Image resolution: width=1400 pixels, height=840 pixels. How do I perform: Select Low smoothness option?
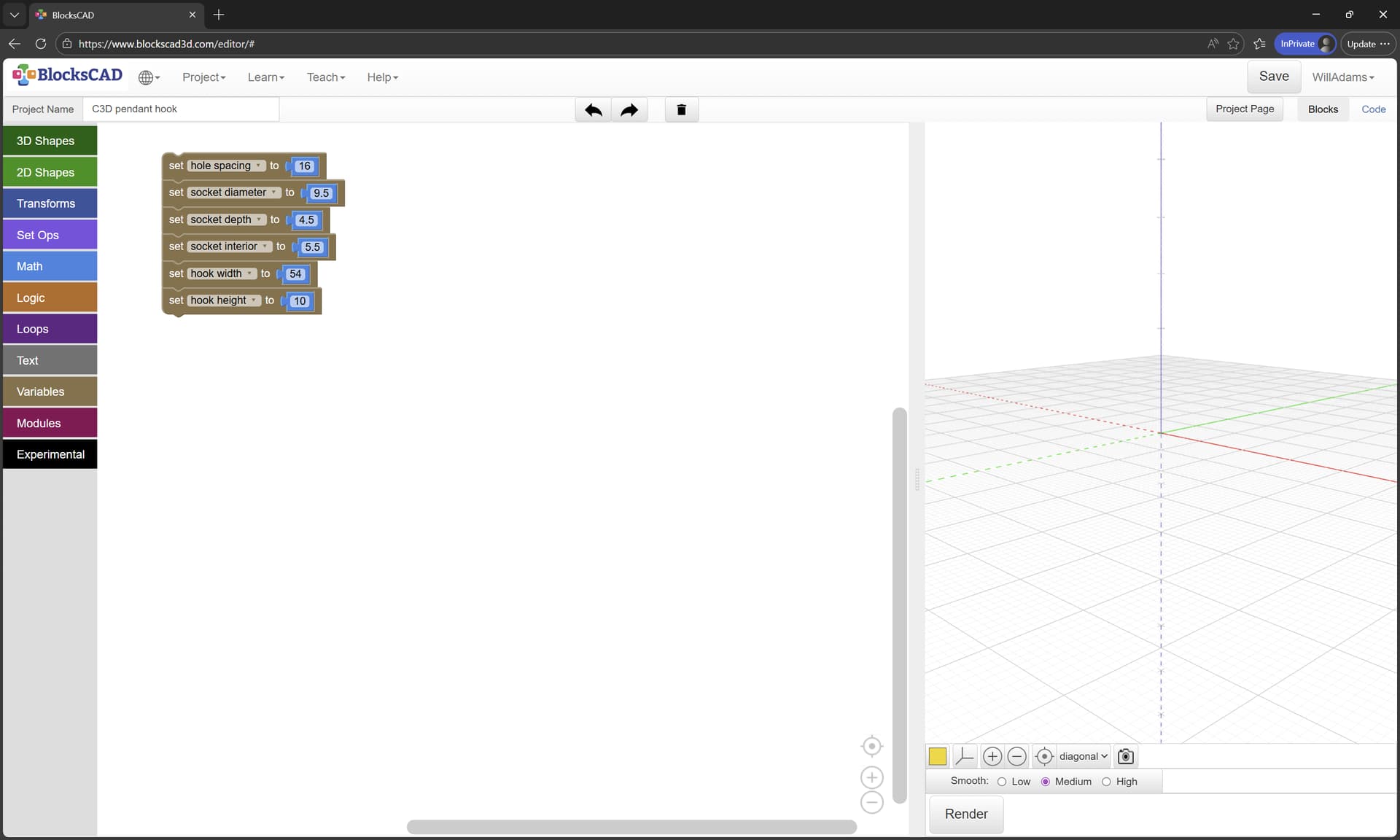click(1002, 782)
